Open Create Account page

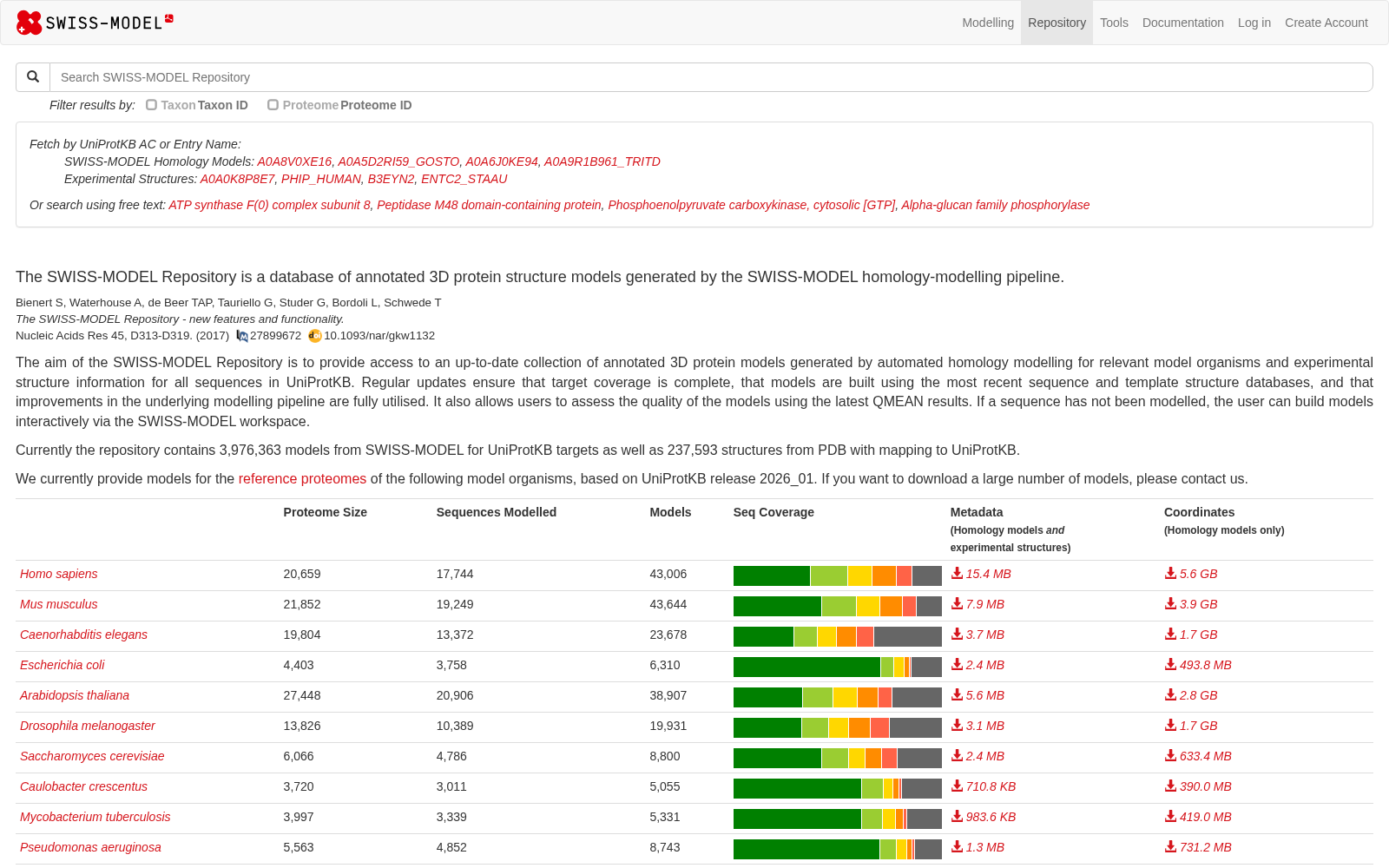coord(1326,23)
